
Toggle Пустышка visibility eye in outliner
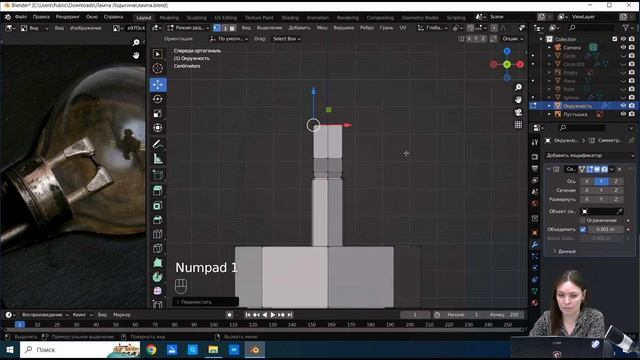tap(623, 114)
